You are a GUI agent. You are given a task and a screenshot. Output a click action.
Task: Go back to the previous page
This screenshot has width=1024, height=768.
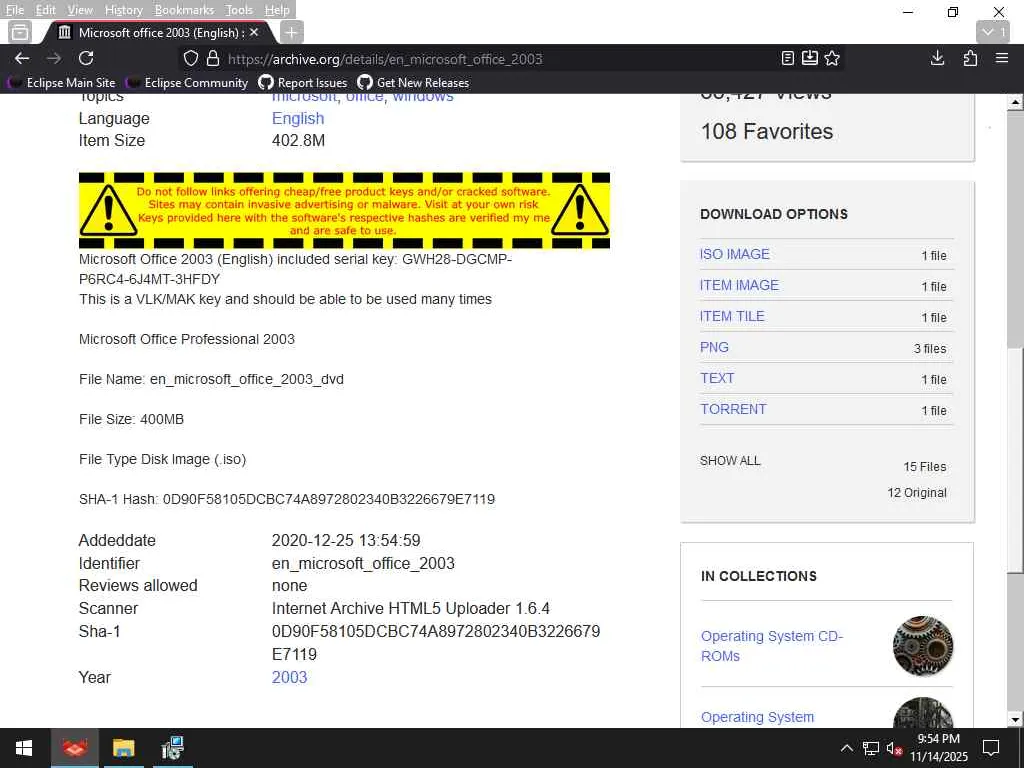coord(22,58)
